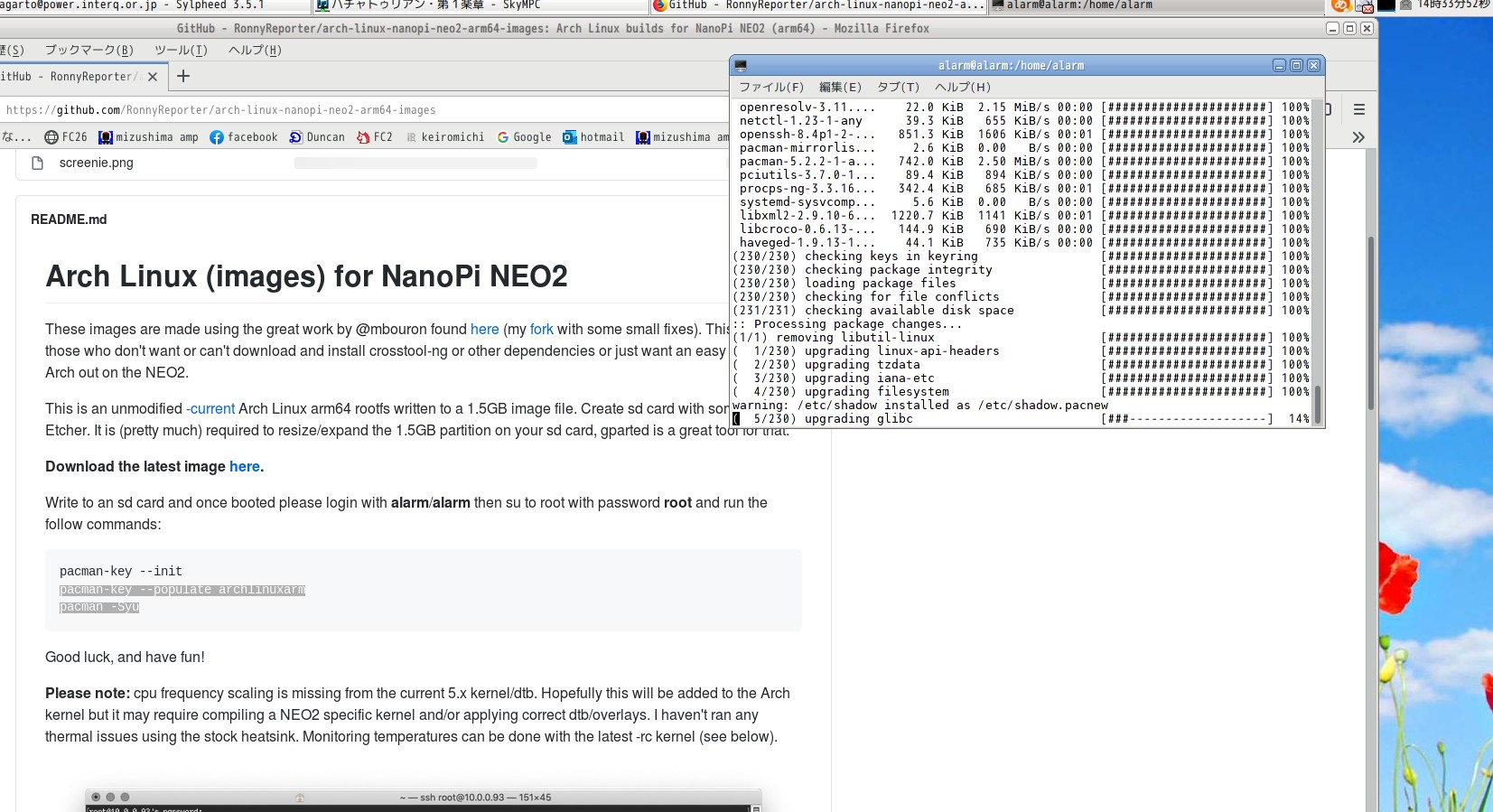Open the terminal タブ(T) menu

click(898, 88)
